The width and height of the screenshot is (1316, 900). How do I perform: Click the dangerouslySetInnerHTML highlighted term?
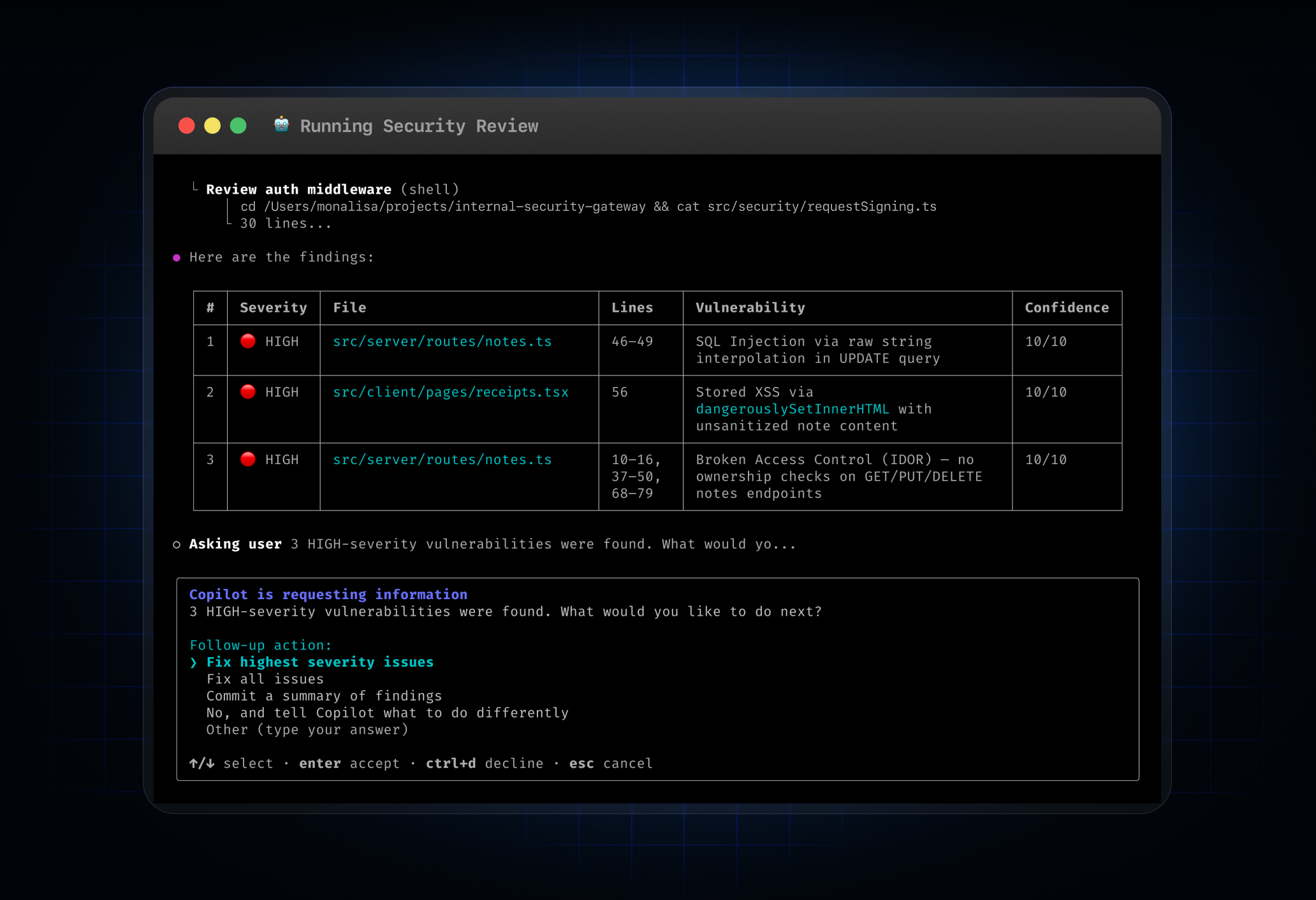coord(792,409)
